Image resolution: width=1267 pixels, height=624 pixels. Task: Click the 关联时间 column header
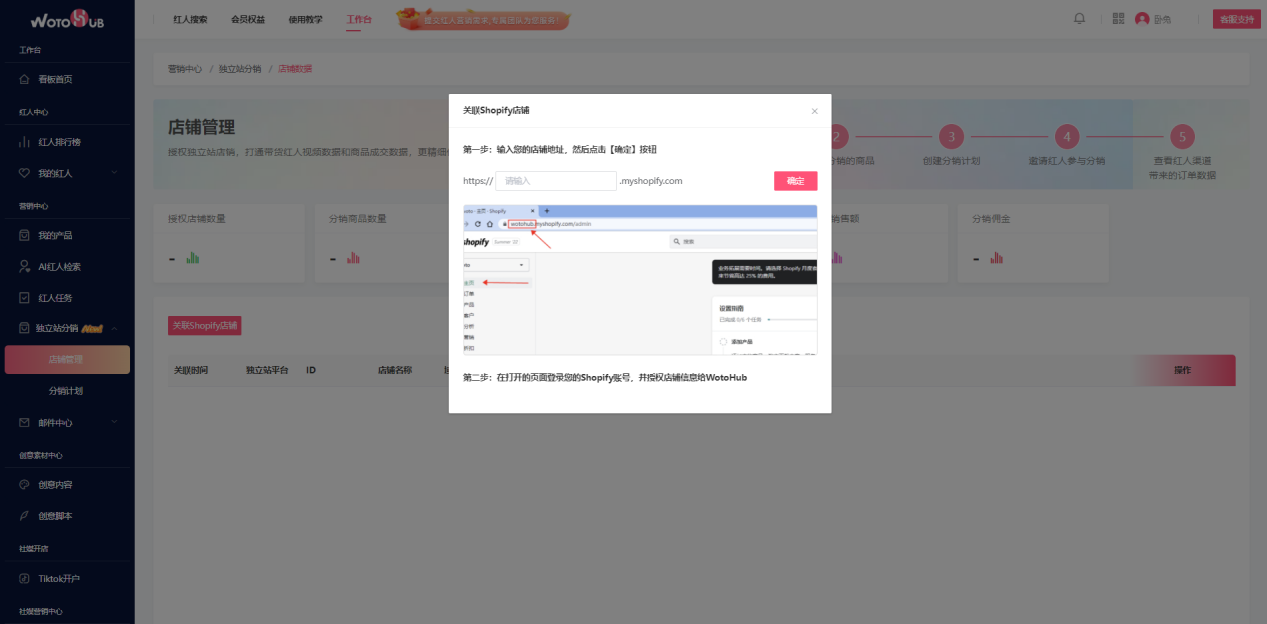[191, 370]
